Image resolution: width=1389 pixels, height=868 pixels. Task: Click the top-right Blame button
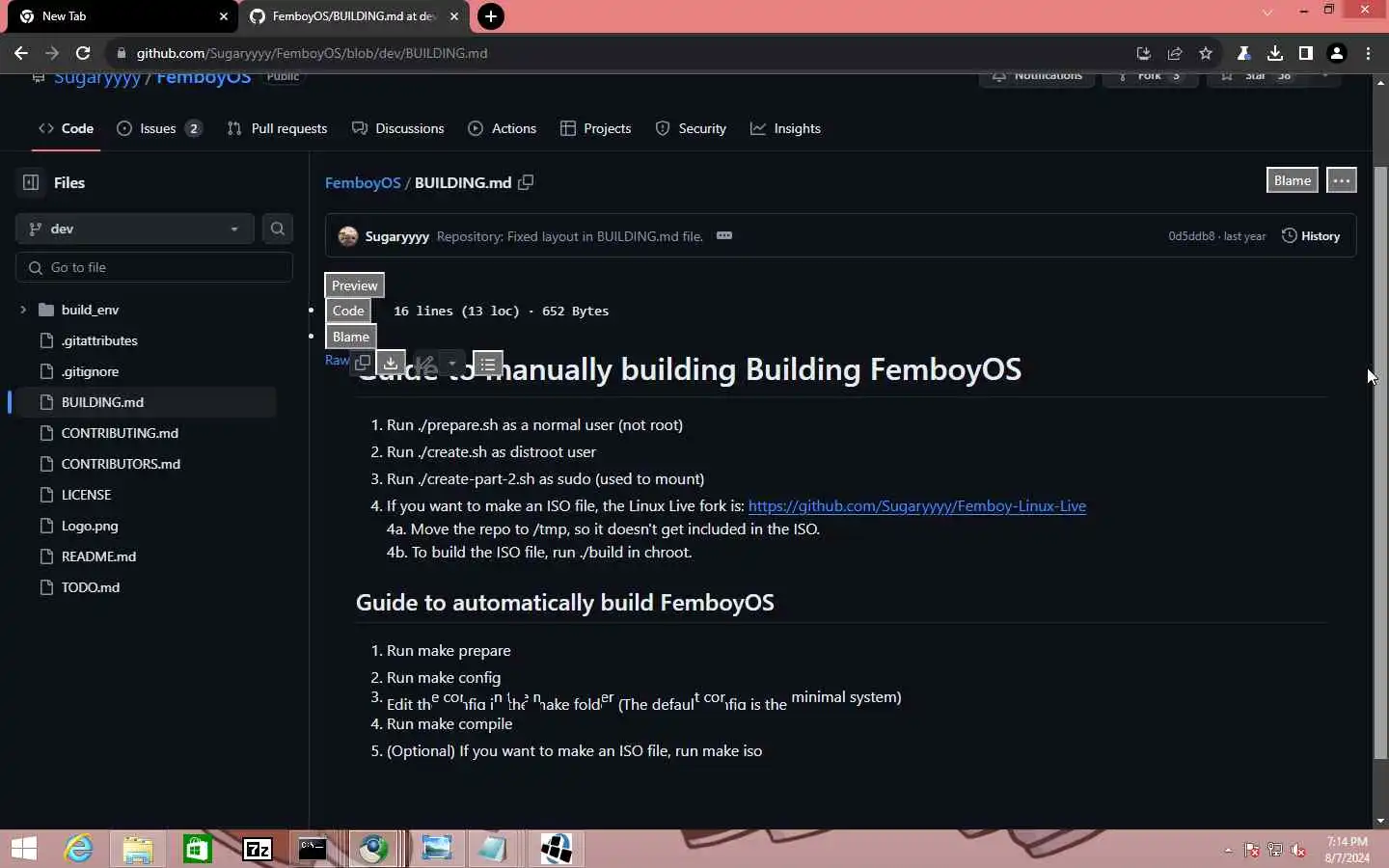pos(1292,180)
